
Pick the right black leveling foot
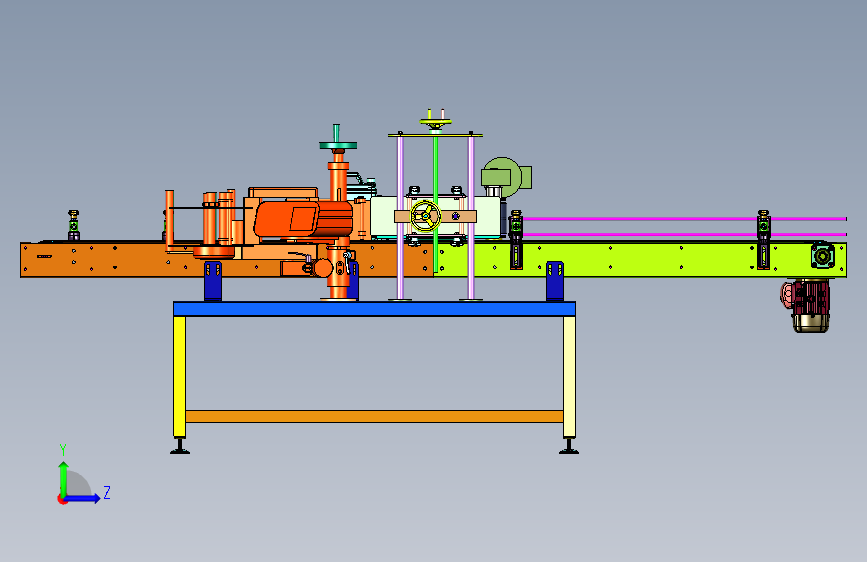click(569, 446)
